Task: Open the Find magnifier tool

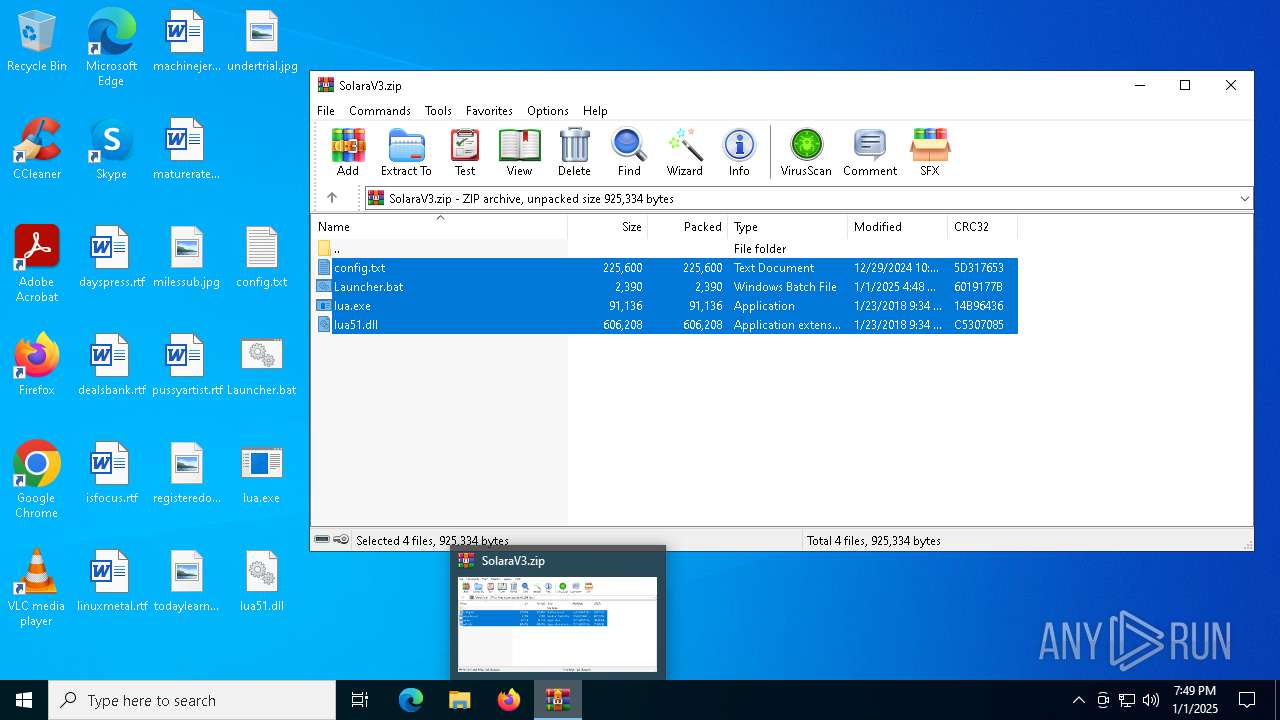Action: 629,153
